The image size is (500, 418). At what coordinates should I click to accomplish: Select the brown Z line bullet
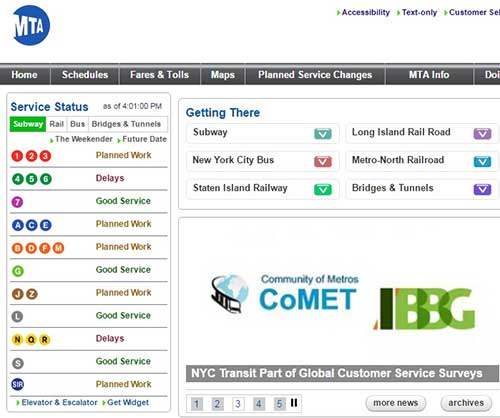(x=32, y=294)
